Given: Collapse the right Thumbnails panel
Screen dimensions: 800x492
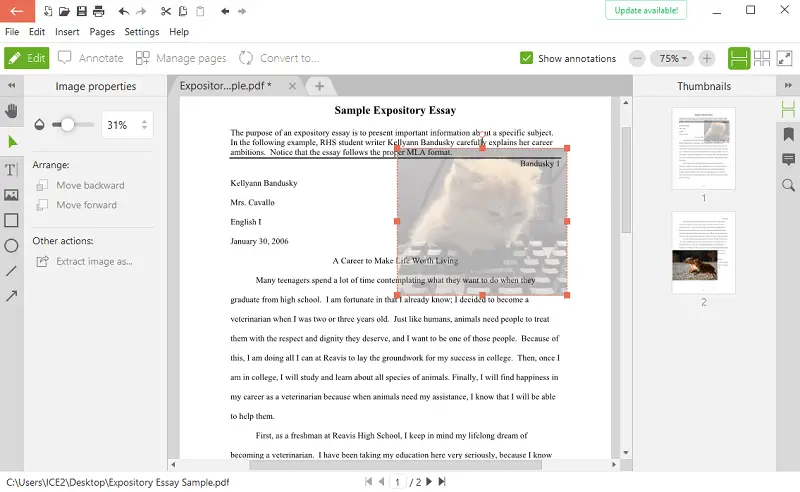Looking at the screenshot, I should [788, 86].
